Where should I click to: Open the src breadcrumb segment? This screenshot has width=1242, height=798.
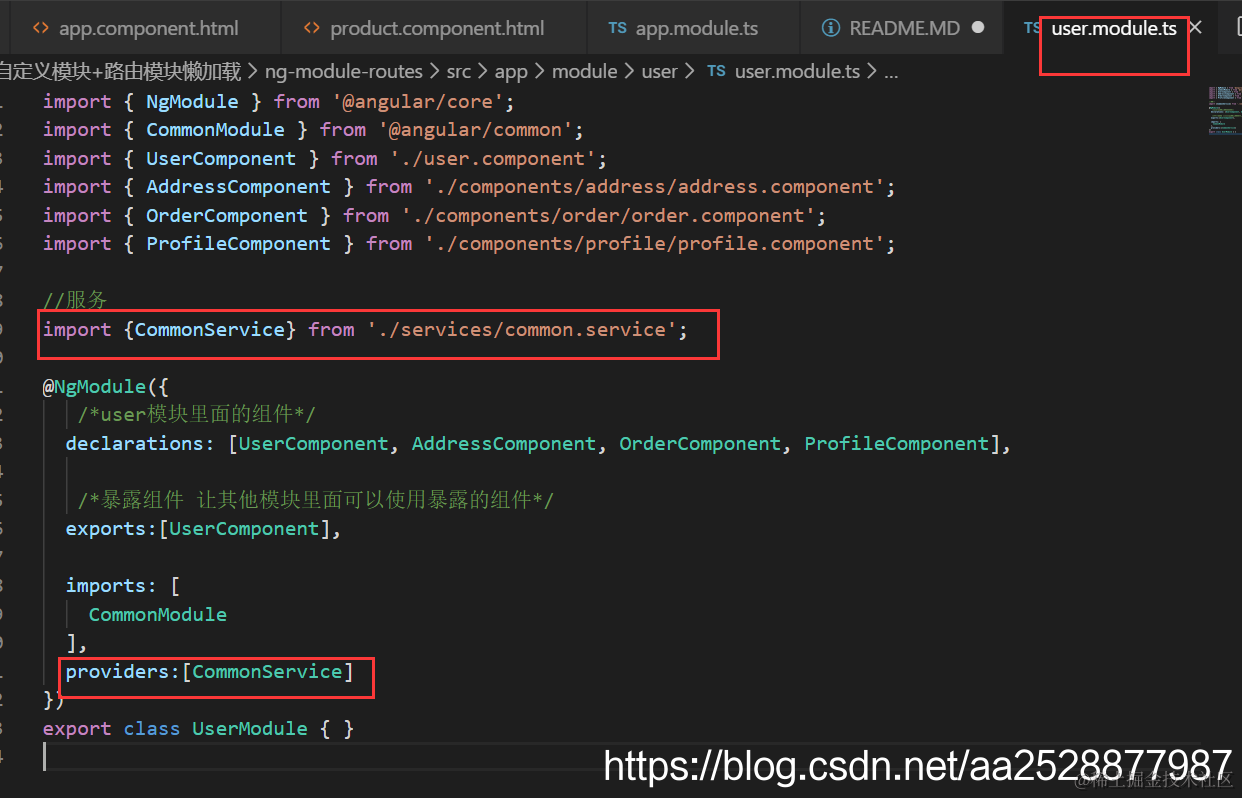pyautogui.click(x=459, y=71)
